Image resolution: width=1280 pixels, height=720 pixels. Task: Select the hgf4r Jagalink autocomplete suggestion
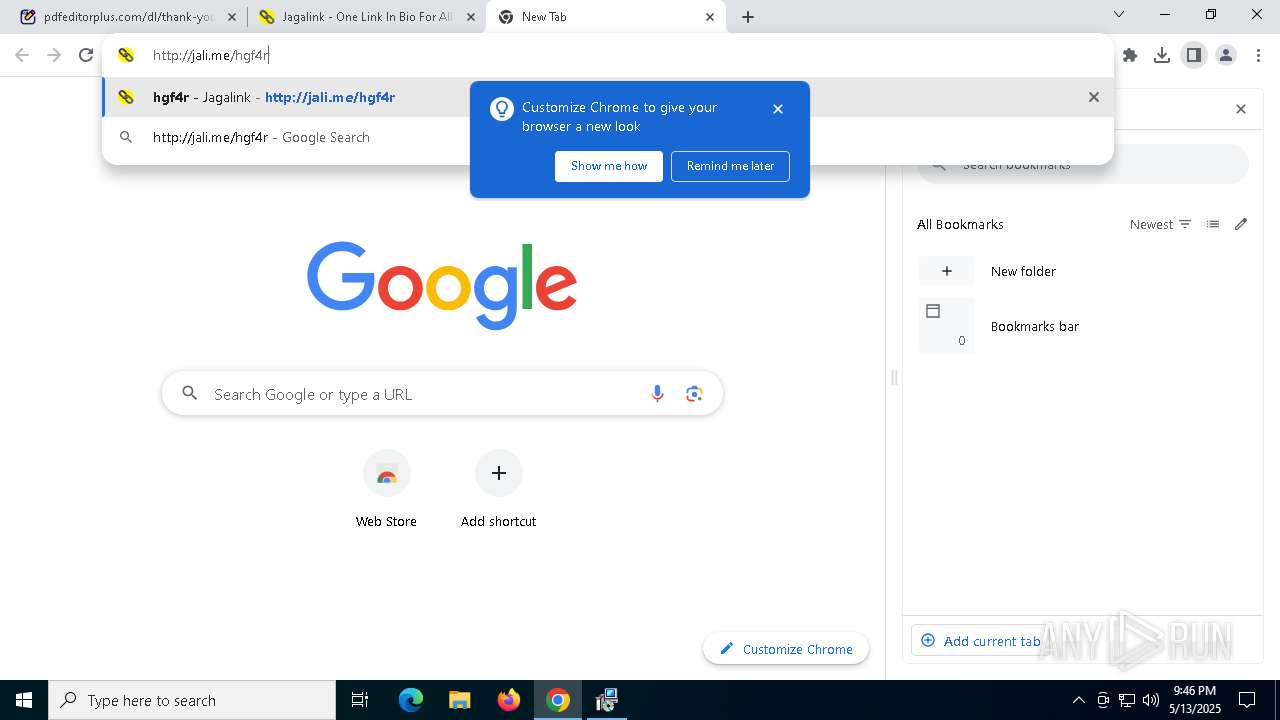tap(608, 97)
